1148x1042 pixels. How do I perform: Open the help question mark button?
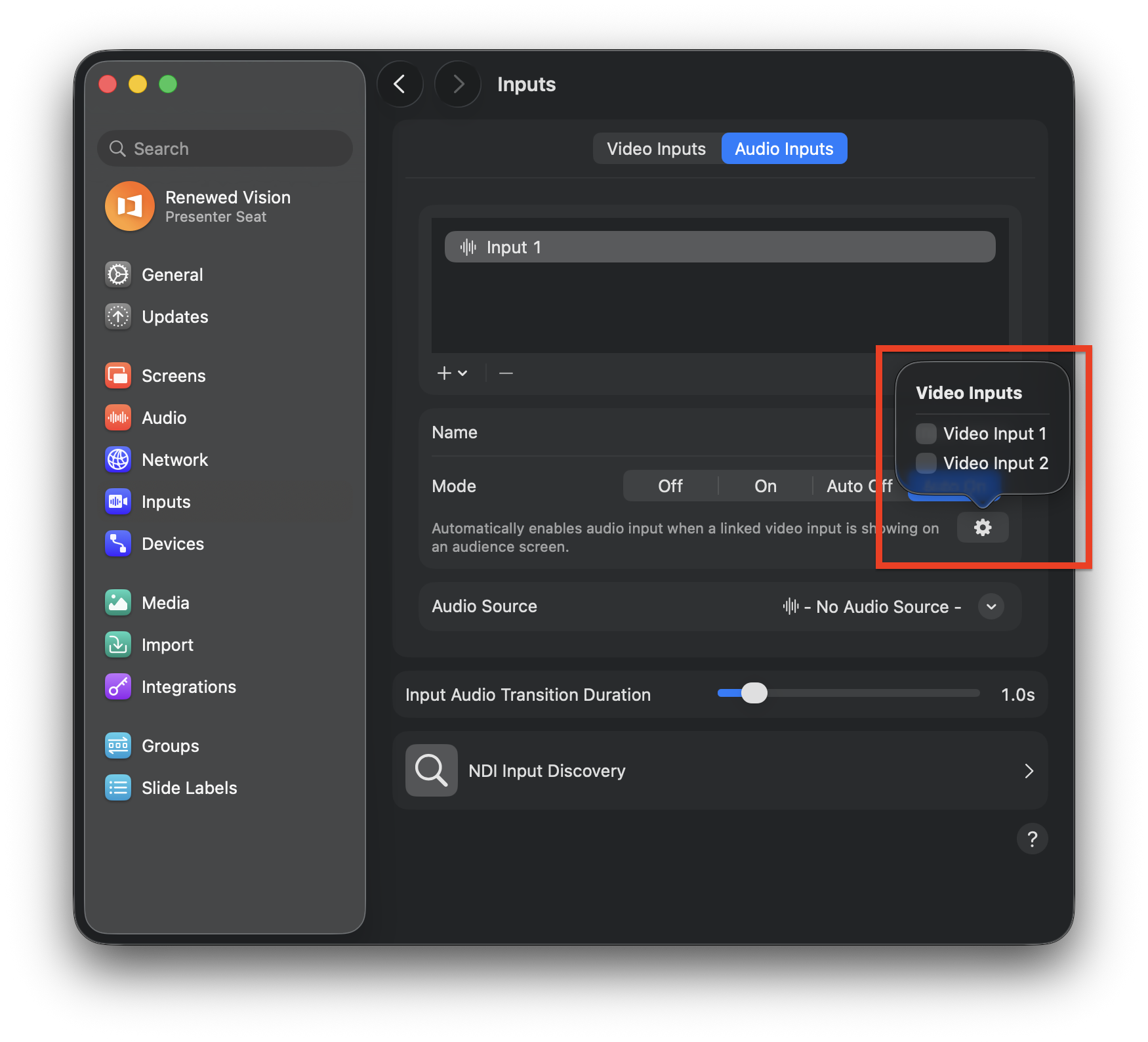(1032, 839)
